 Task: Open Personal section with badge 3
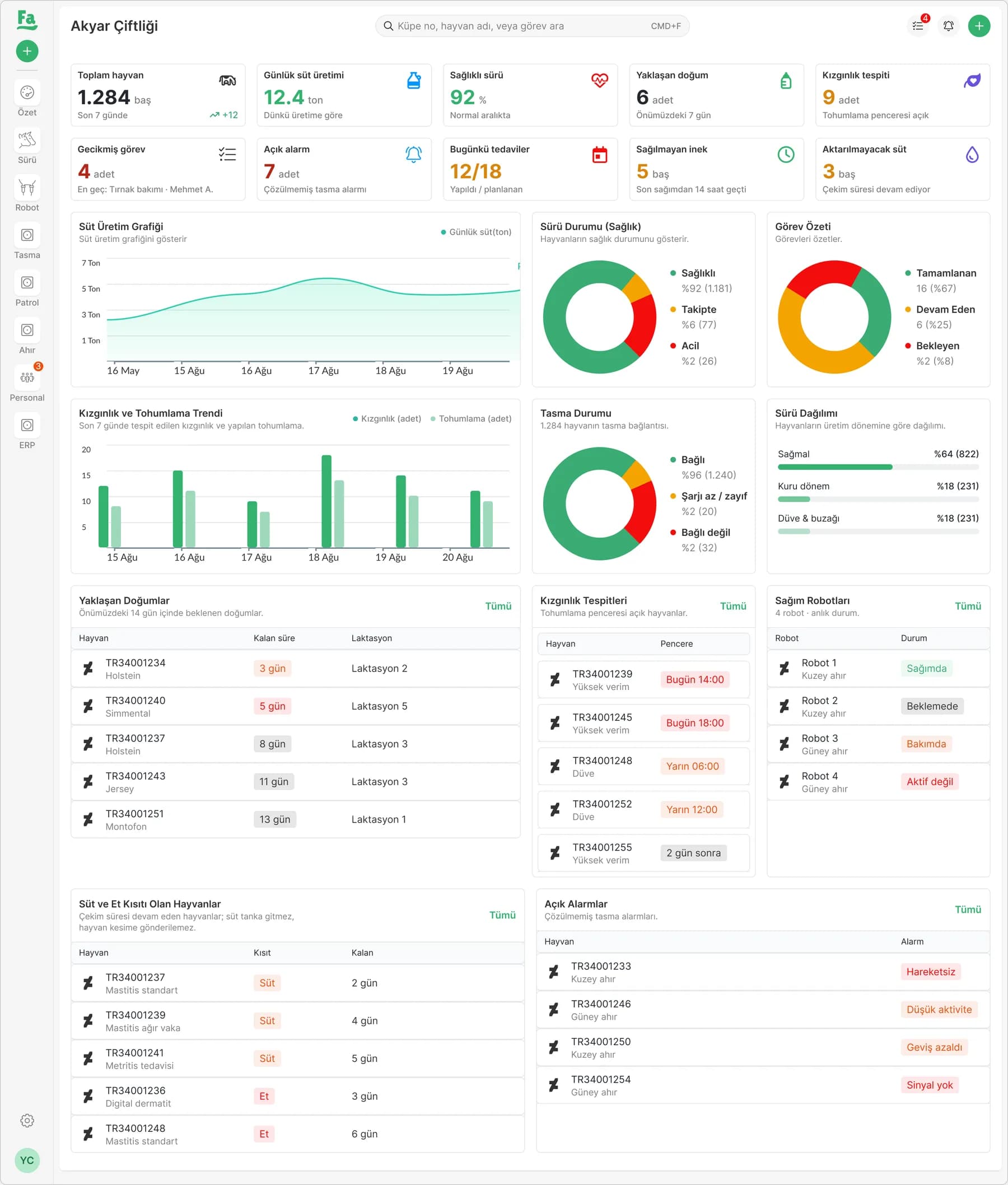click(27, 384)
